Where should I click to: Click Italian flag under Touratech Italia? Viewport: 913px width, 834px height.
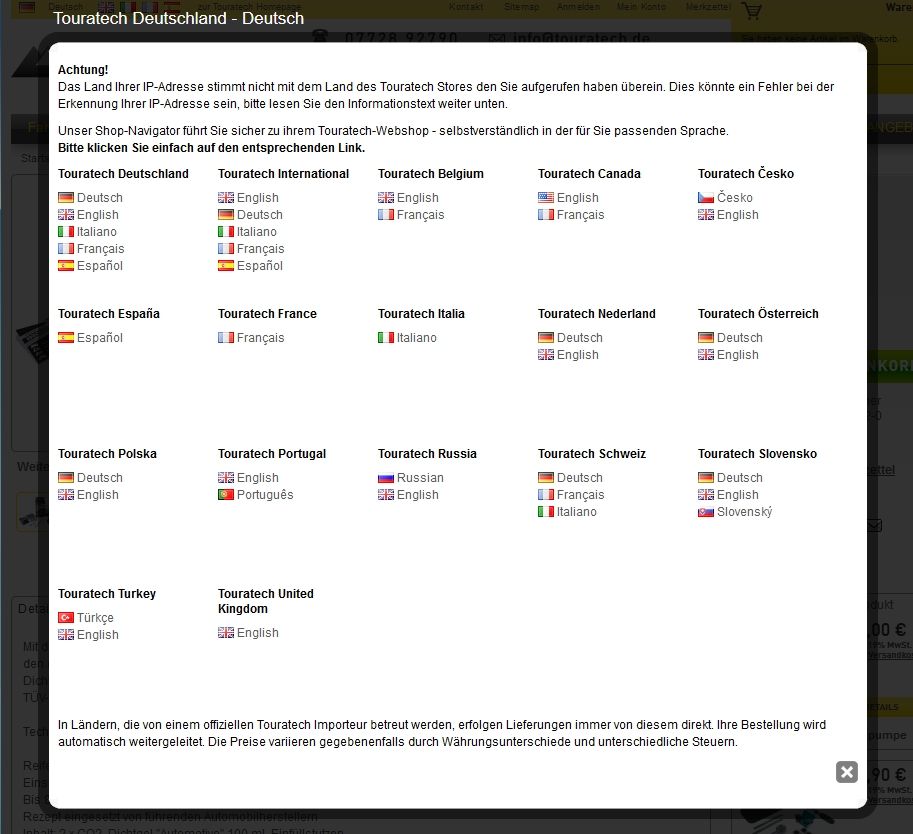pyautogui.click(x=386, y=338)
